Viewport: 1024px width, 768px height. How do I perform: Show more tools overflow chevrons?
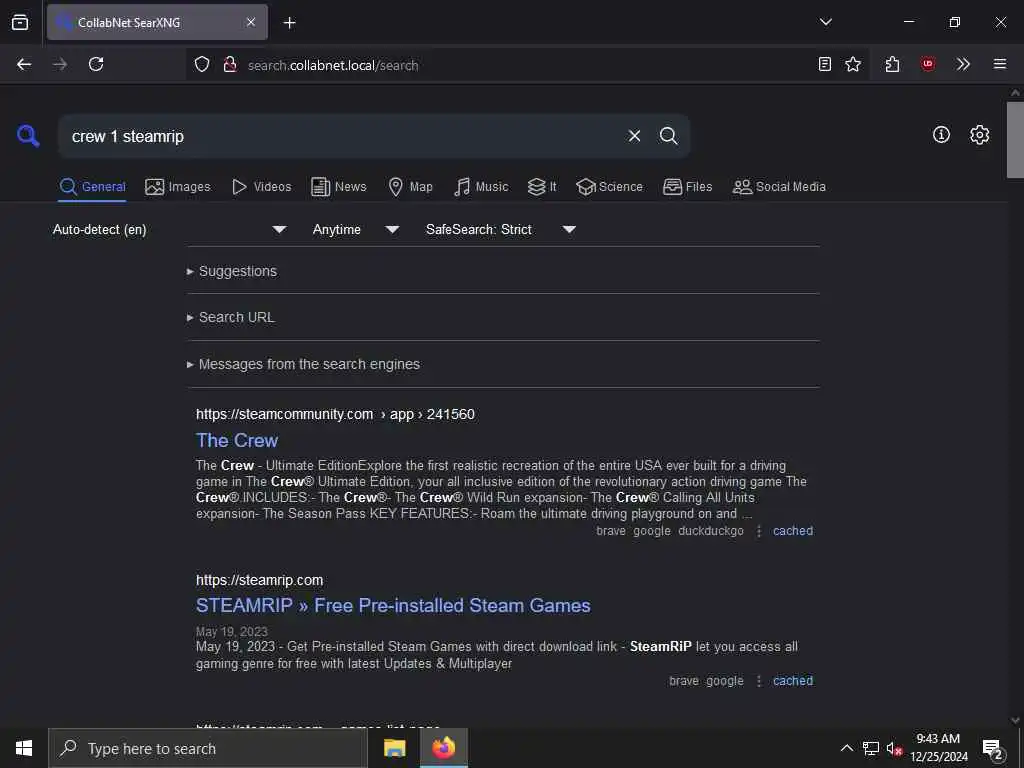pos(963,64)
